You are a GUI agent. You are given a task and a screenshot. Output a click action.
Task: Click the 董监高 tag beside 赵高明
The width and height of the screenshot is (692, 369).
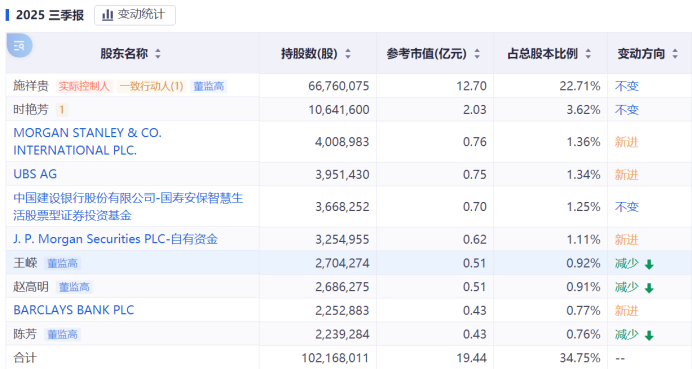74,287
